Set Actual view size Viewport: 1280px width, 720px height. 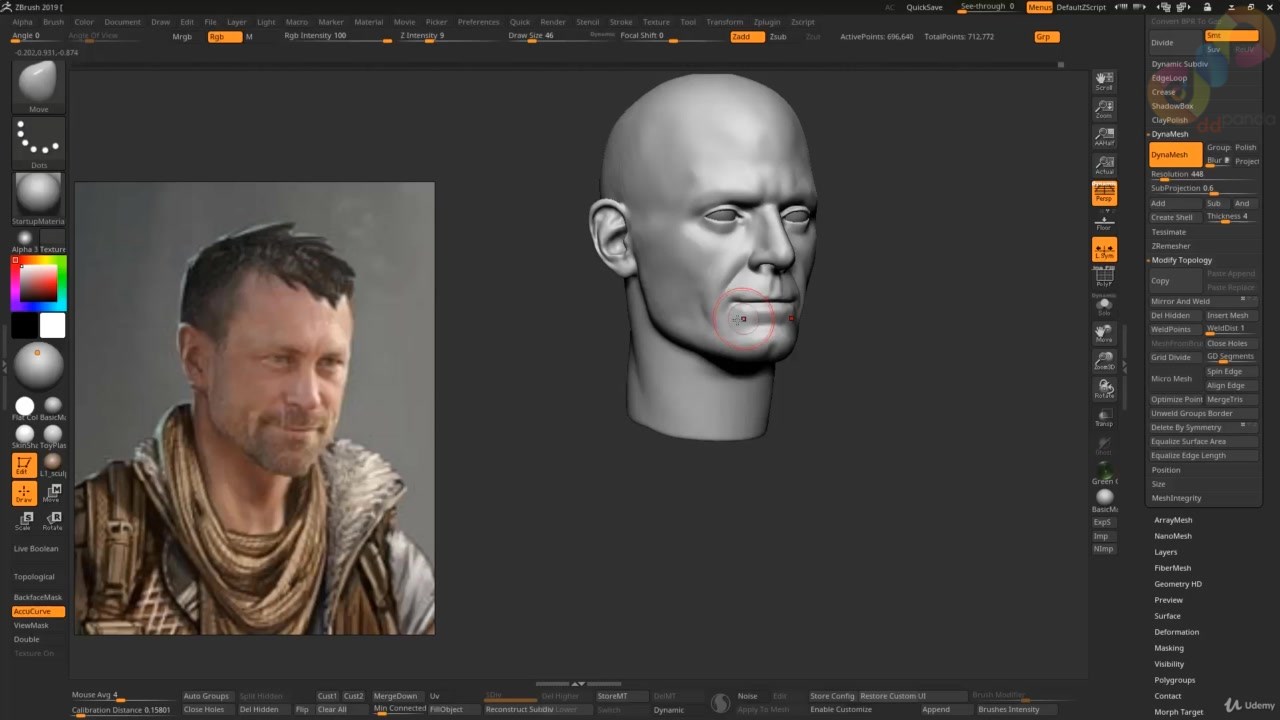click(x=1104, y=165)
